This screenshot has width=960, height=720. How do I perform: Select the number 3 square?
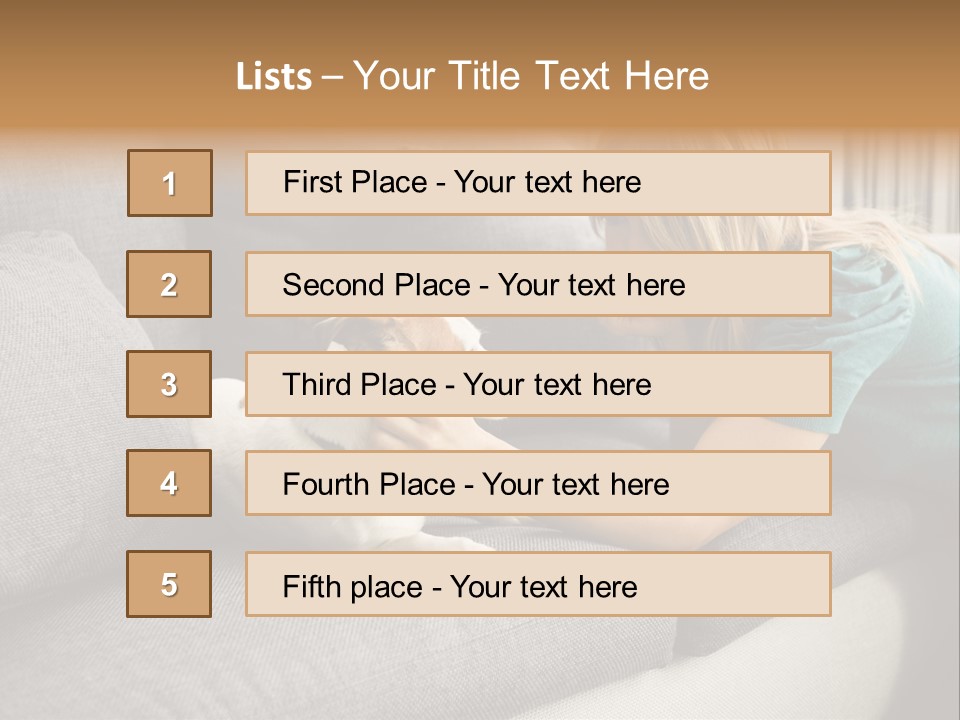pos(169,384)
